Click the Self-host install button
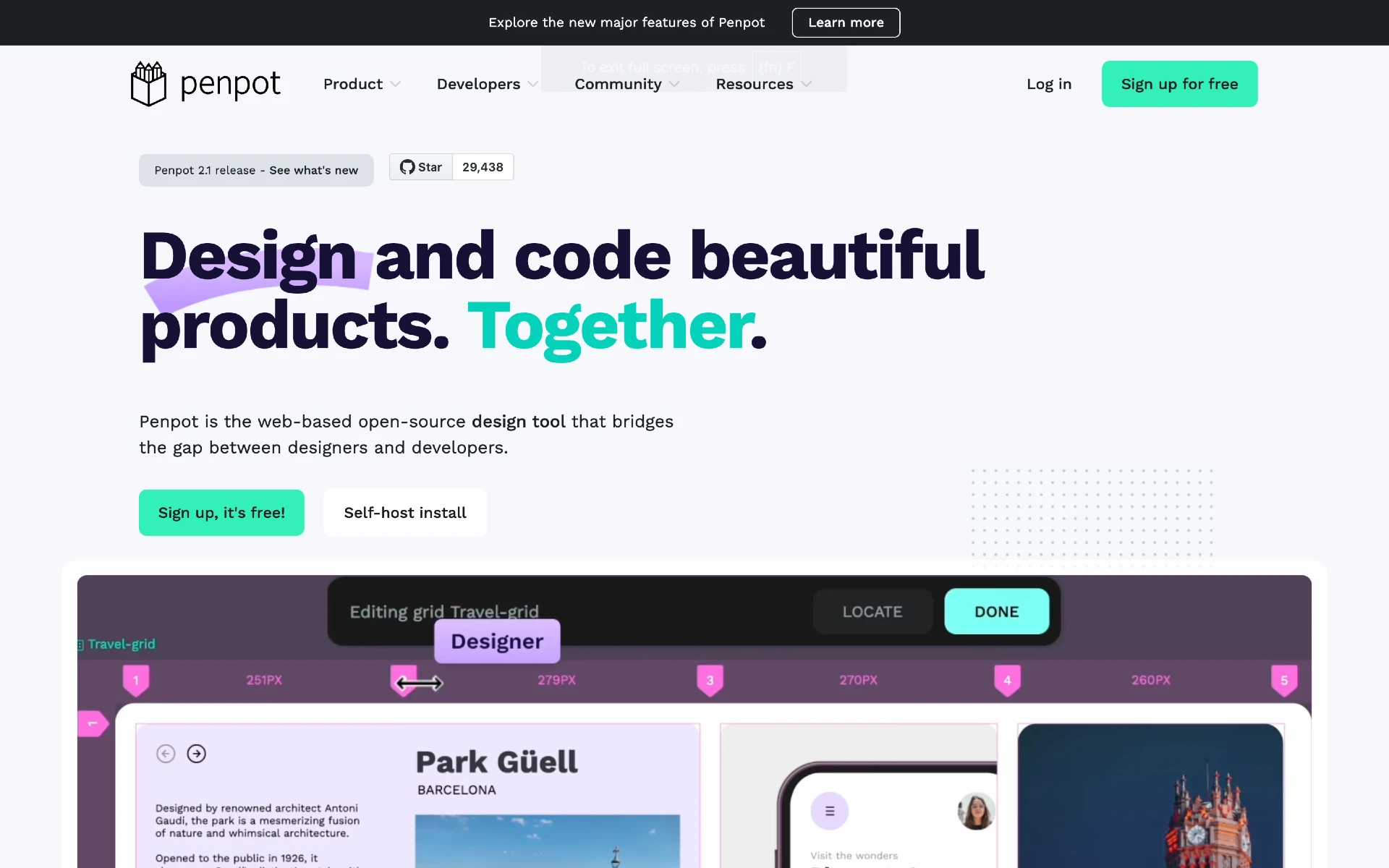 [x=405, y=512]
